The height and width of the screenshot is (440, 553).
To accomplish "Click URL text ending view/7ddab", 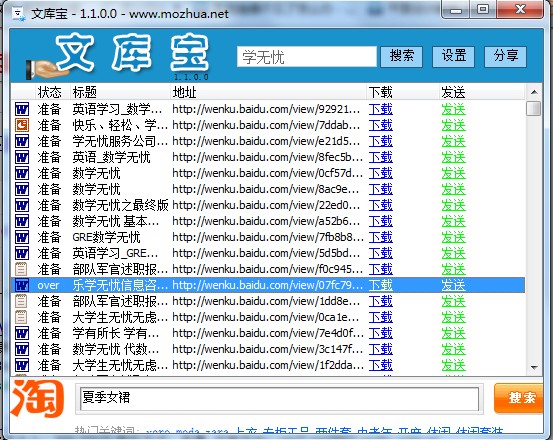I will coord(266,125).
